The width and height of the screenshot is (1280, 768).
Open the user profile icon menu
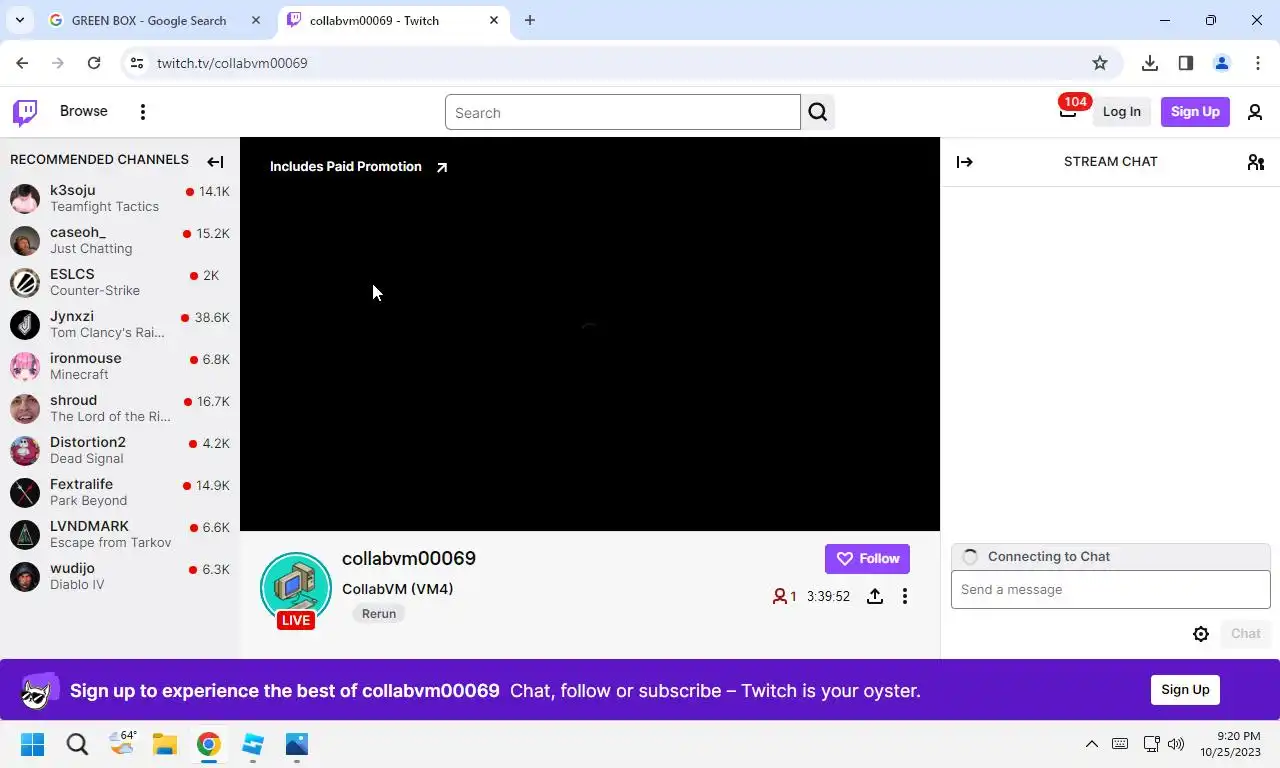[1255, 112]
